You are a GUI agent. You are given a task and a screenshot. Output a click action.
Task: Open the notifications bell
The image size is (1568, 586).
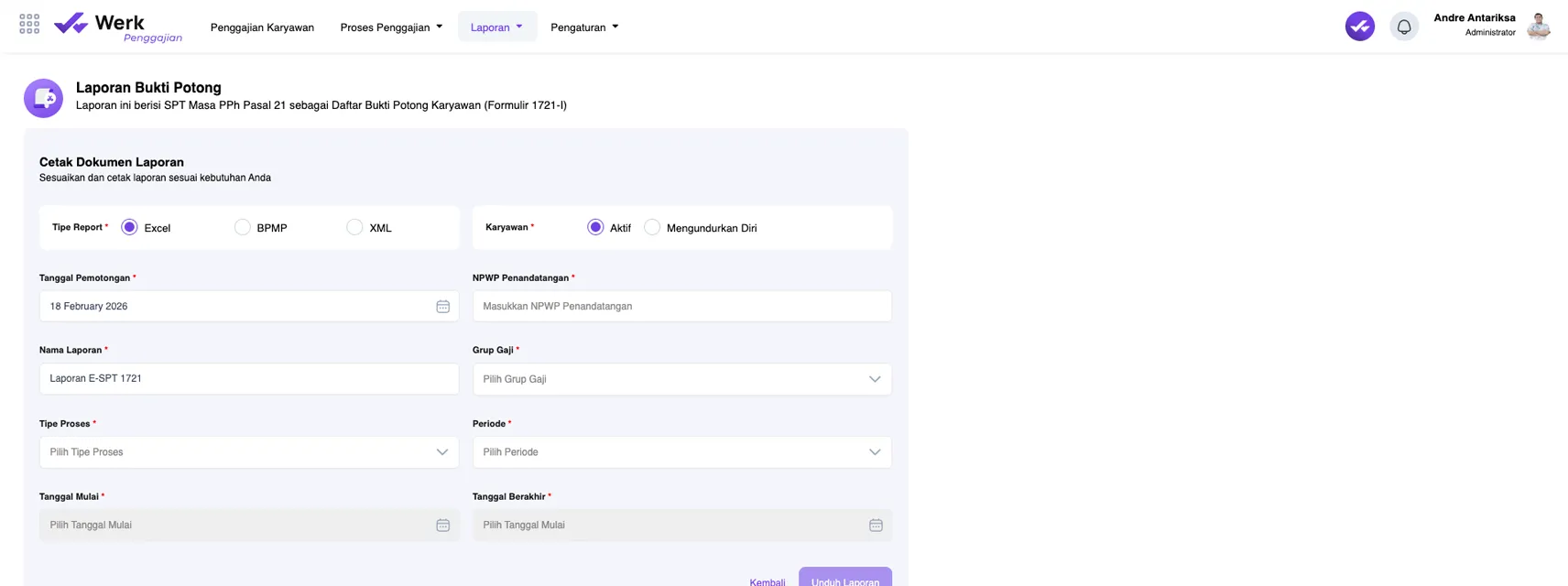[1403, 27]
